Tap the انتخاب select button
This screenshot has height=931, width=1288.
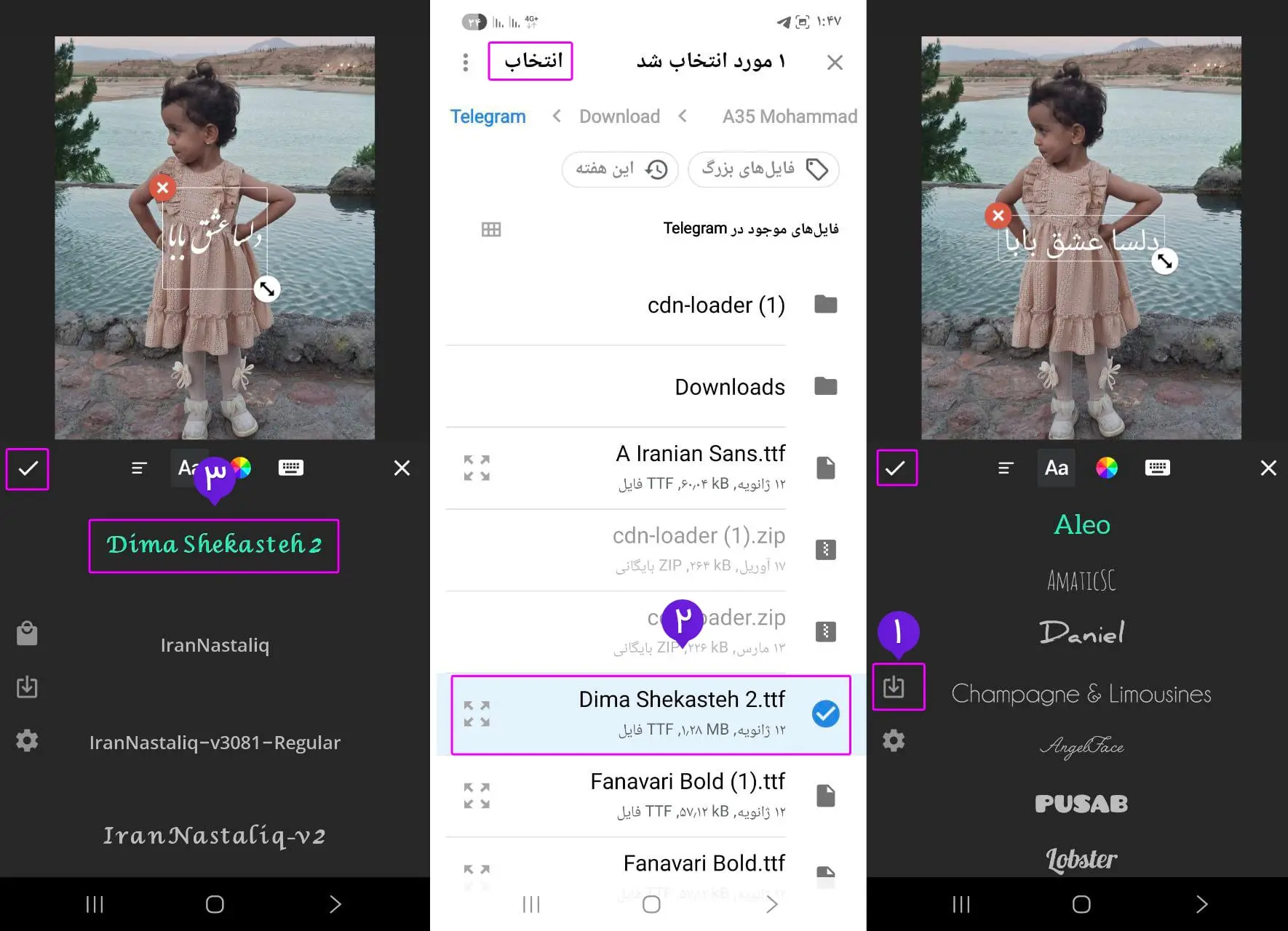pyautogui.click(x=530, y=60)
